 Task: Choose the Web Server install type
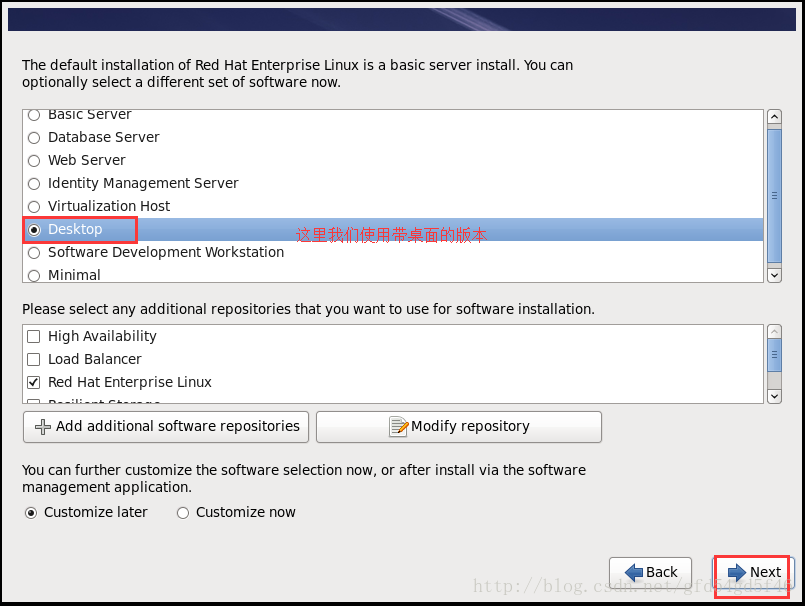point(34,161)
